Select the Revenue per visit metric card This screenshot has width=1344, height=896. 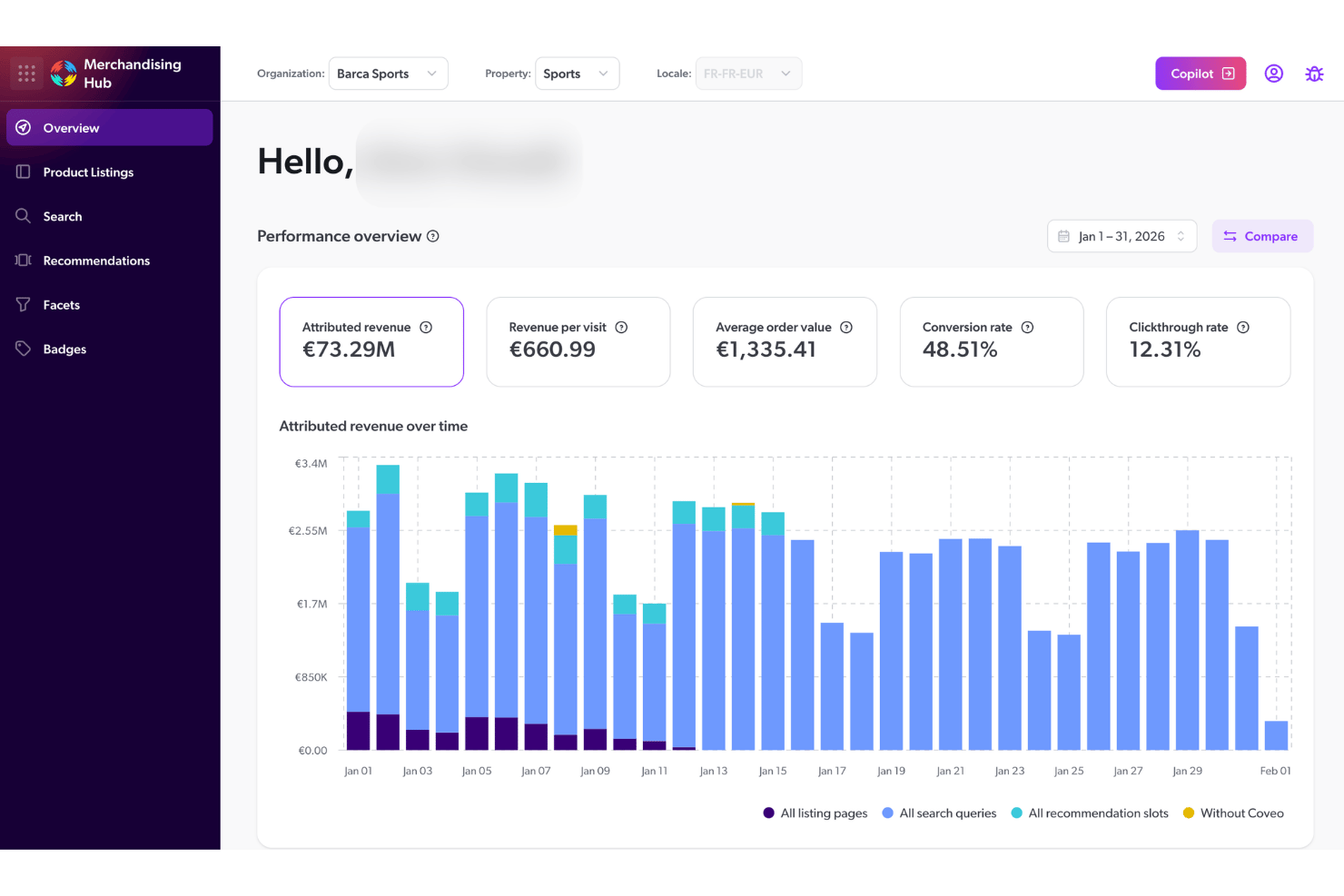578,342
